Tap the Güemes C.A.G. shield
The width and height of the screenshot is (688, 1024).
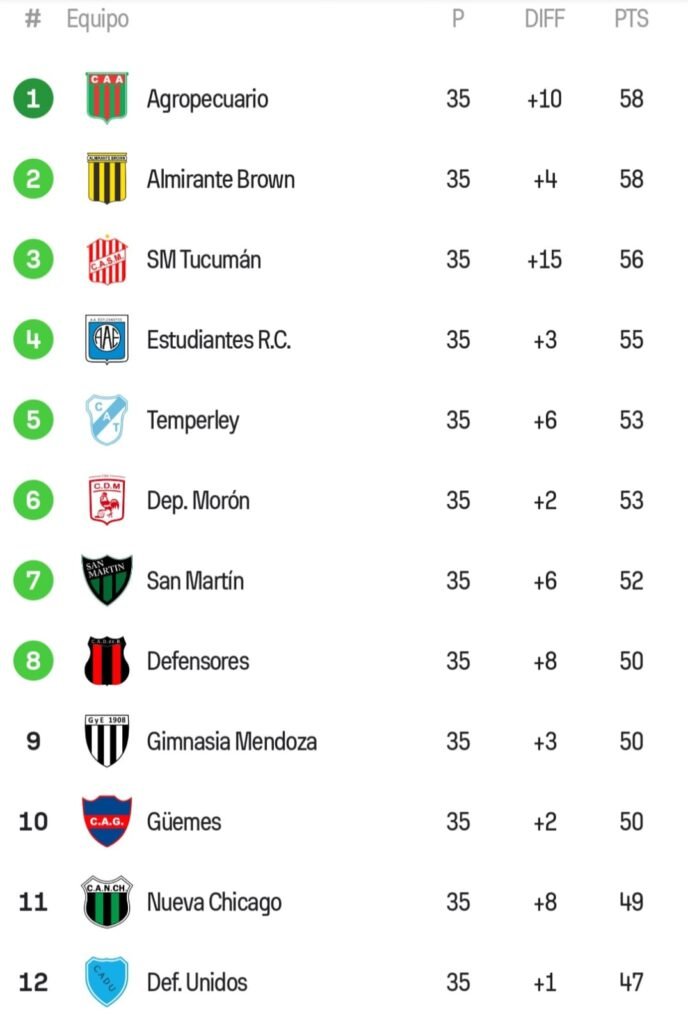pyautogui.click(x=106, y=821)
